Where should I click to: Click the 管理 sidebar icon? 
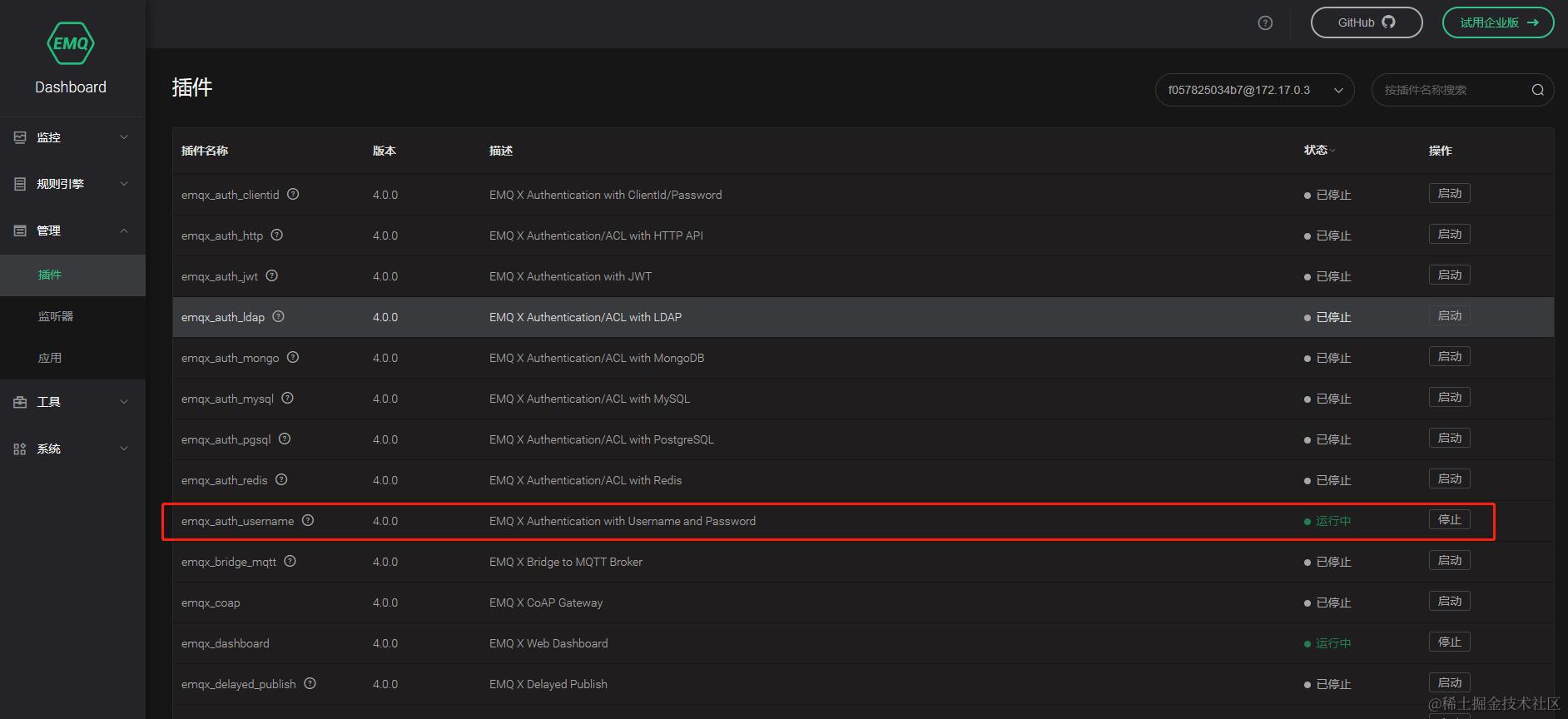click(20, 231)
